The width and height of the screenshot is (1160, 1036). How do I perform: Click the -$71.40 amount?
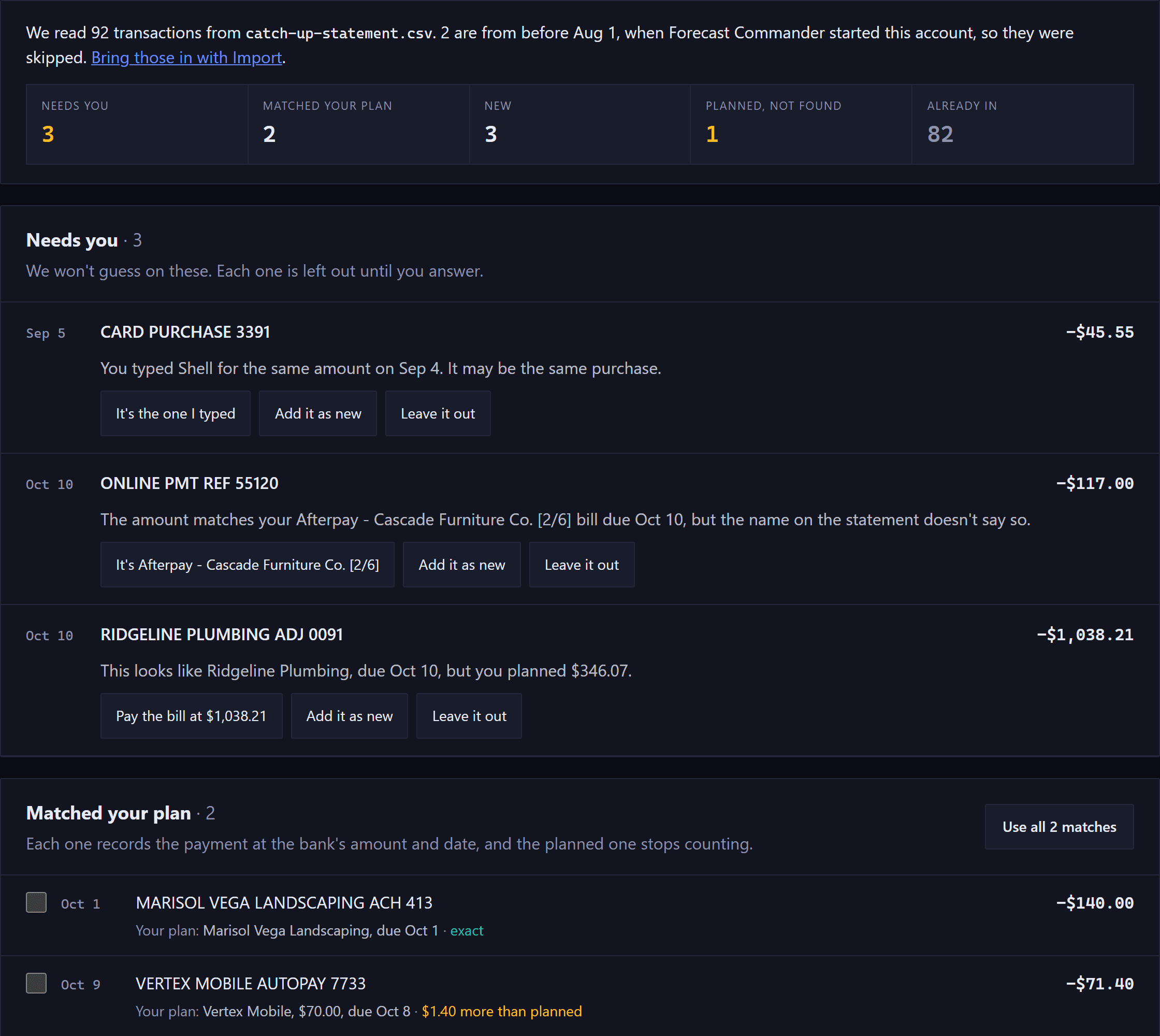pos(1099,984)
